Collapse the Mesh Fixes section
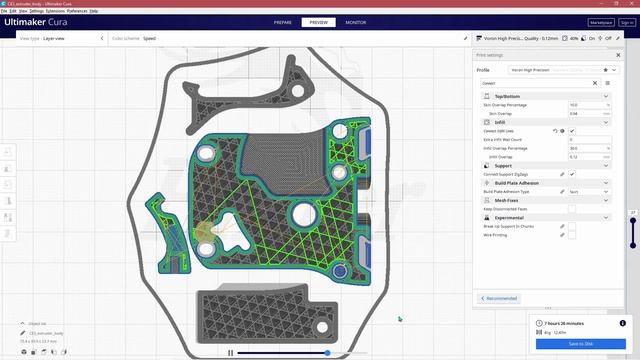640x360 pixels. 606,200
